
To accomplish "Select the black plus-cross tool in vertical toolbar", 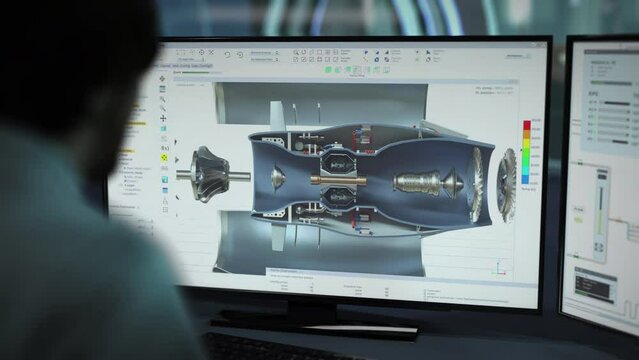I will point(163,118).
